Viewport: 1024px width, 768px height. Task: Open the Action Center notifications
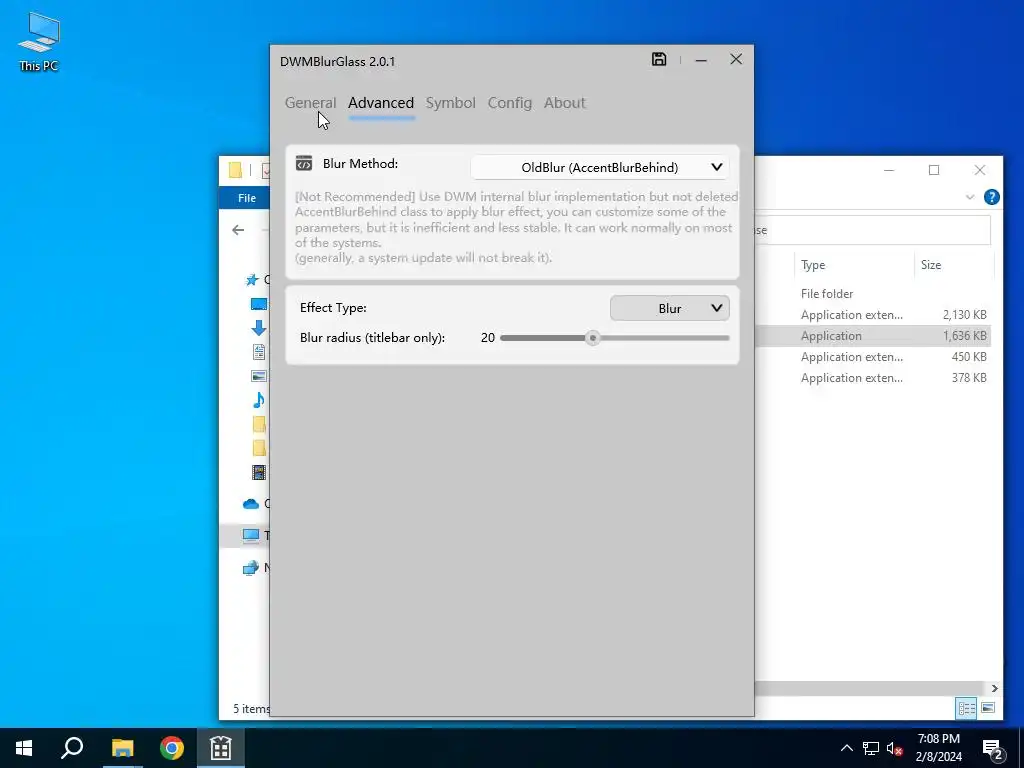click(x=993, y=748)
